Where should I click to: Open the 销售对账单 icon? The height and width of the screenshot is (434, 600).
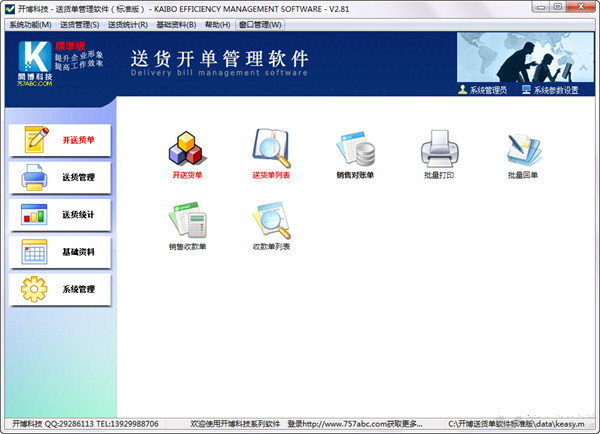click(355, 148)
